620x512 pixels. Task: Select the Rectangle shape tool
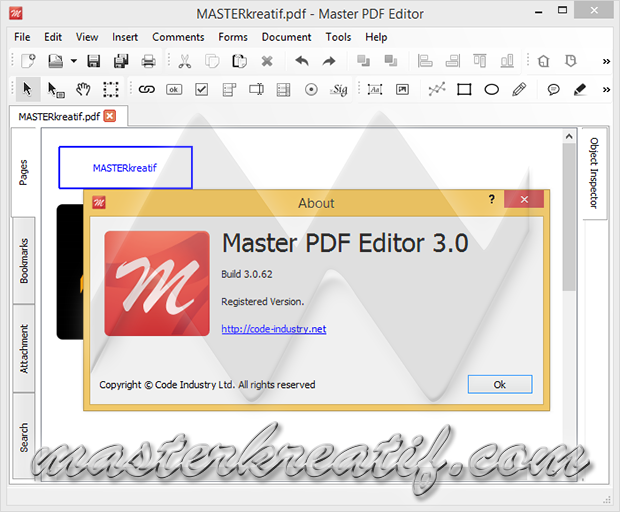[464, 90]
